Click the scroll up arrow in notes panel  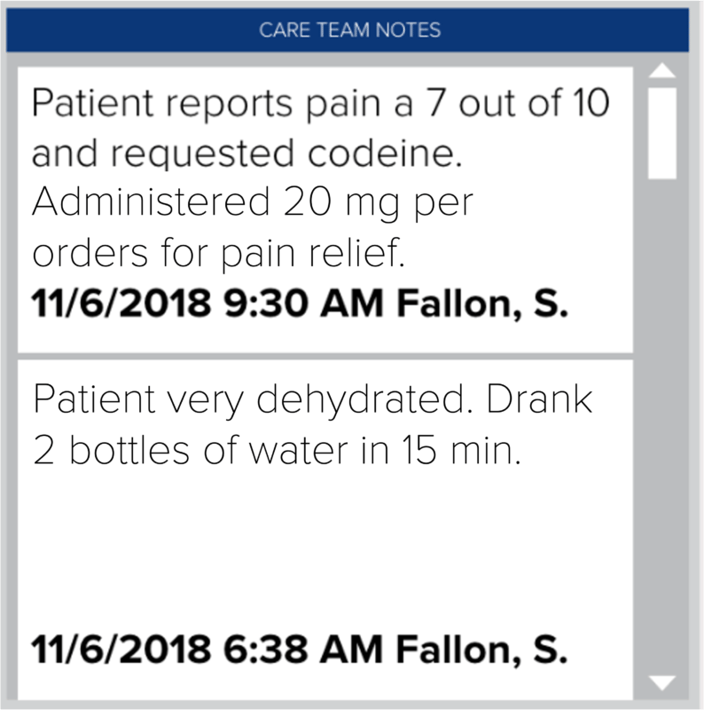[x=662, y=70]
